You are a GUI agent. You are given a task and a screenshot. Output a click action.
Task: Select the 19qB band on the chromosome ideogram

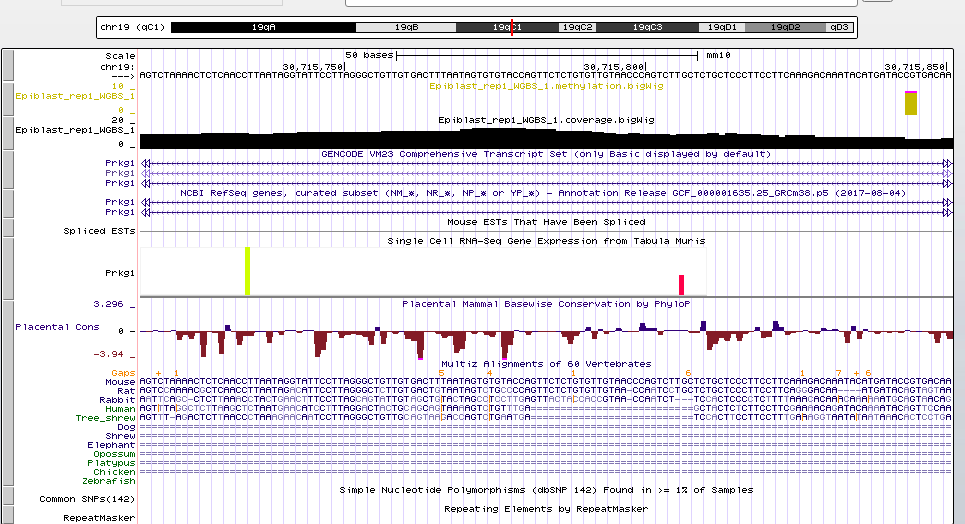tap(406, 27)
